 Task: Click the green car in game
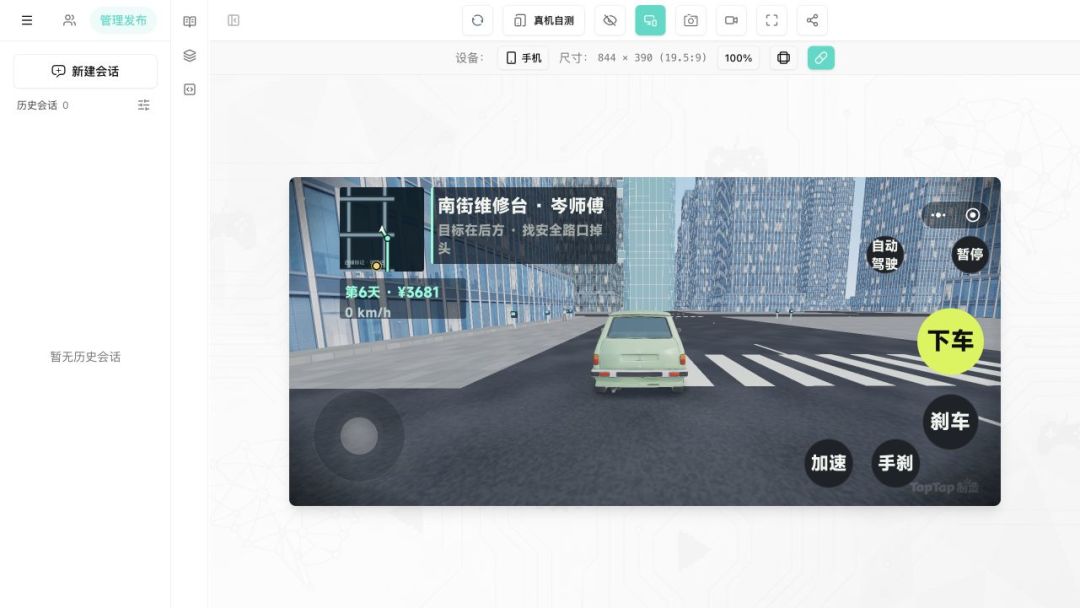tap(639, 351)
